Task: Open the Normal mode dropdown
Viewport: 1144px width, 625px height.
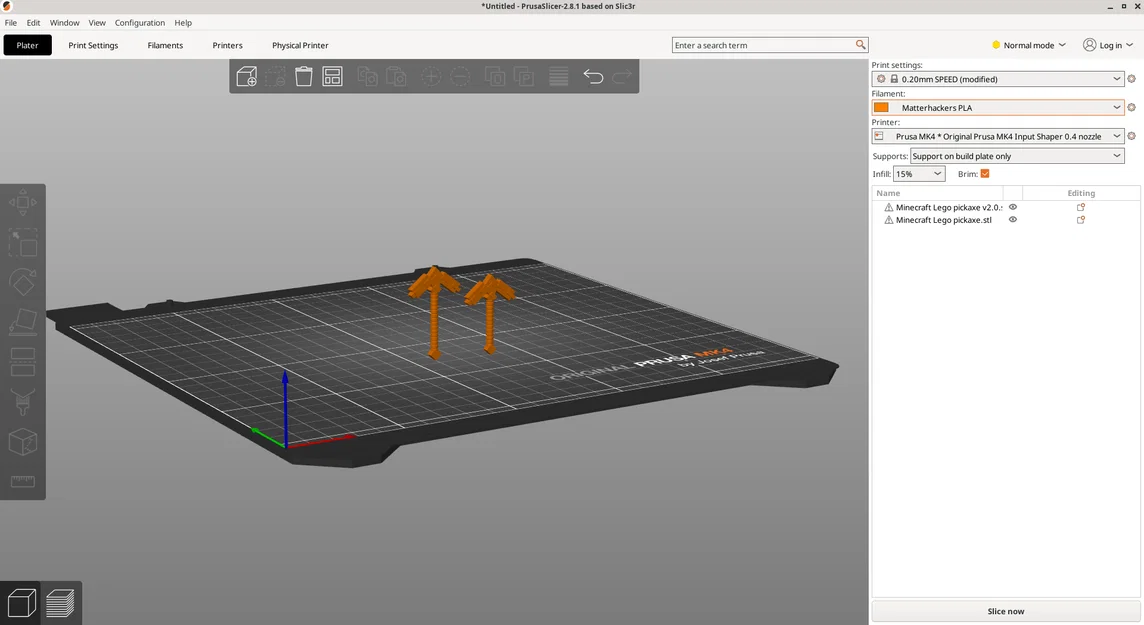Action: click(1029, 45)
